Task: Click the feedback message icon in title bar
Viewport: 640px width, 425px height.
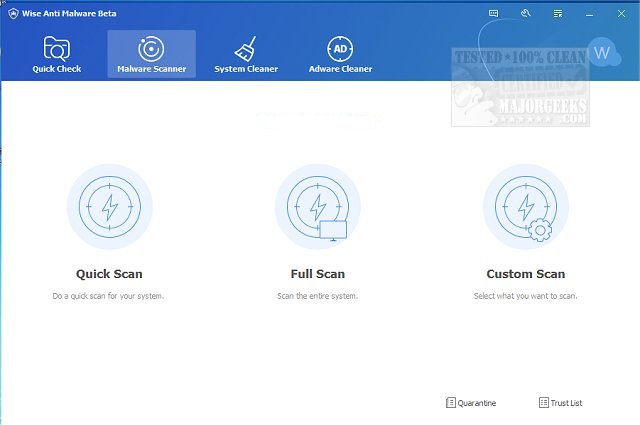Action: 493,13
